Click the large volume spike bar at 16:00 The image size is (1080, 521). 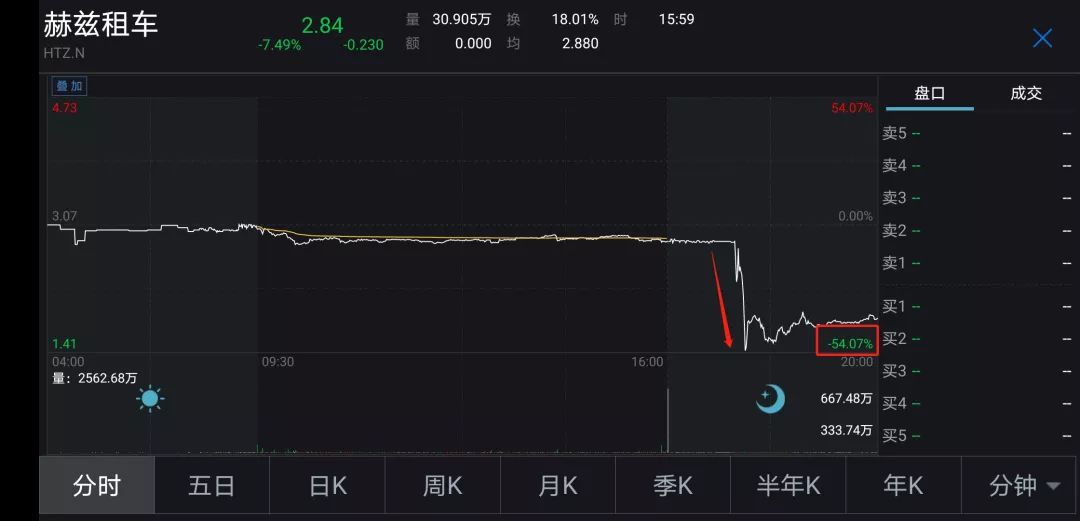click(x=667, y=420)
